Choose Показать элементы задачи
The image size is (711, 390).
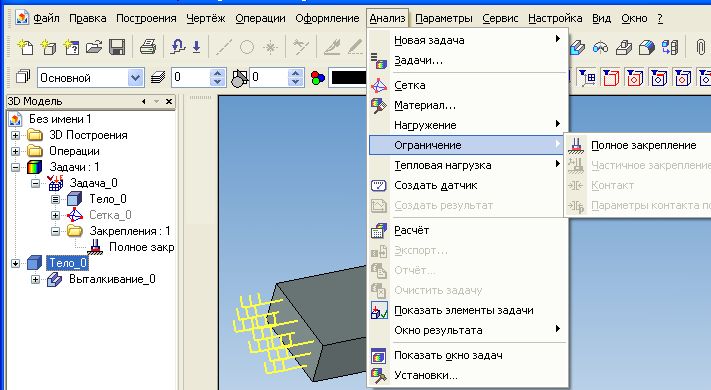468,310
